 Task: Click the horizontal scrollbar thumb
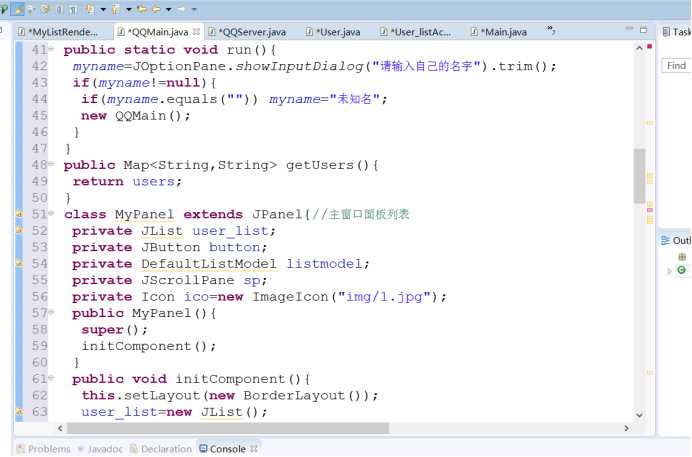(x=228, y=428)
